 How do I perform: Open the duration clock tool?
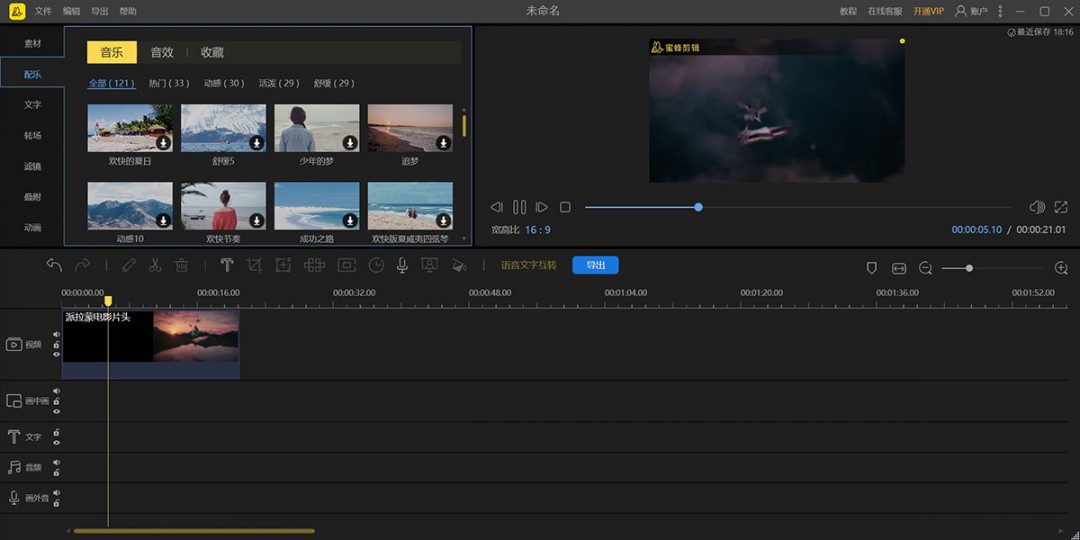pos(376,265)
